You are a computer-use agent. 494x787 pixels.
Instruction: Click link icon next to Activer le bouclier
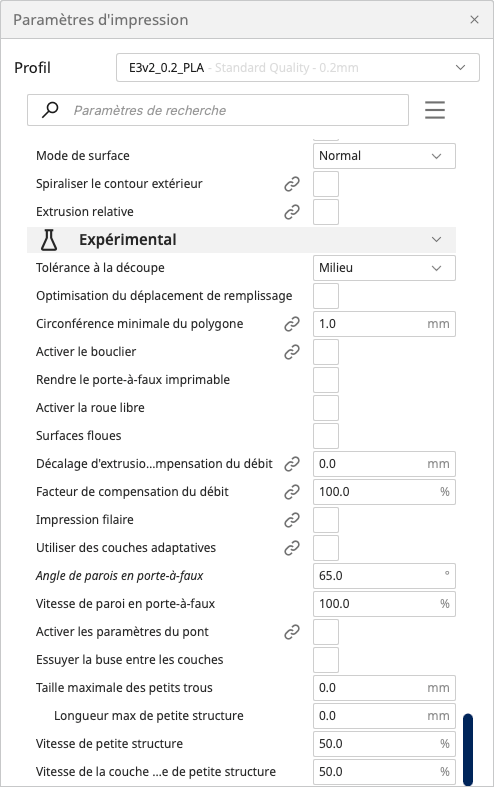[x=292, y=352]
